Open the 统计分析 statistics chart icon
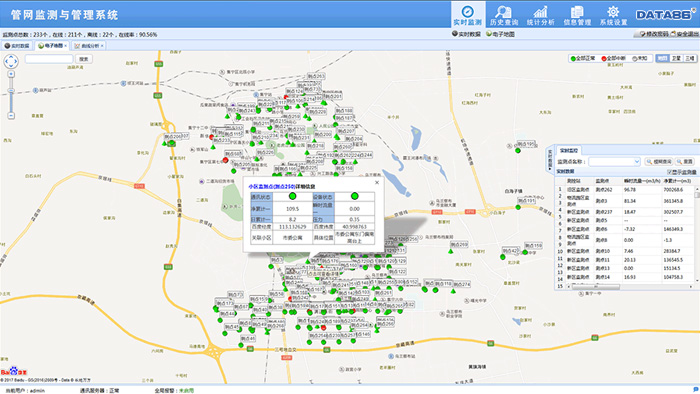The height and width of the screenshot is (394, 700). pos(540,15)
